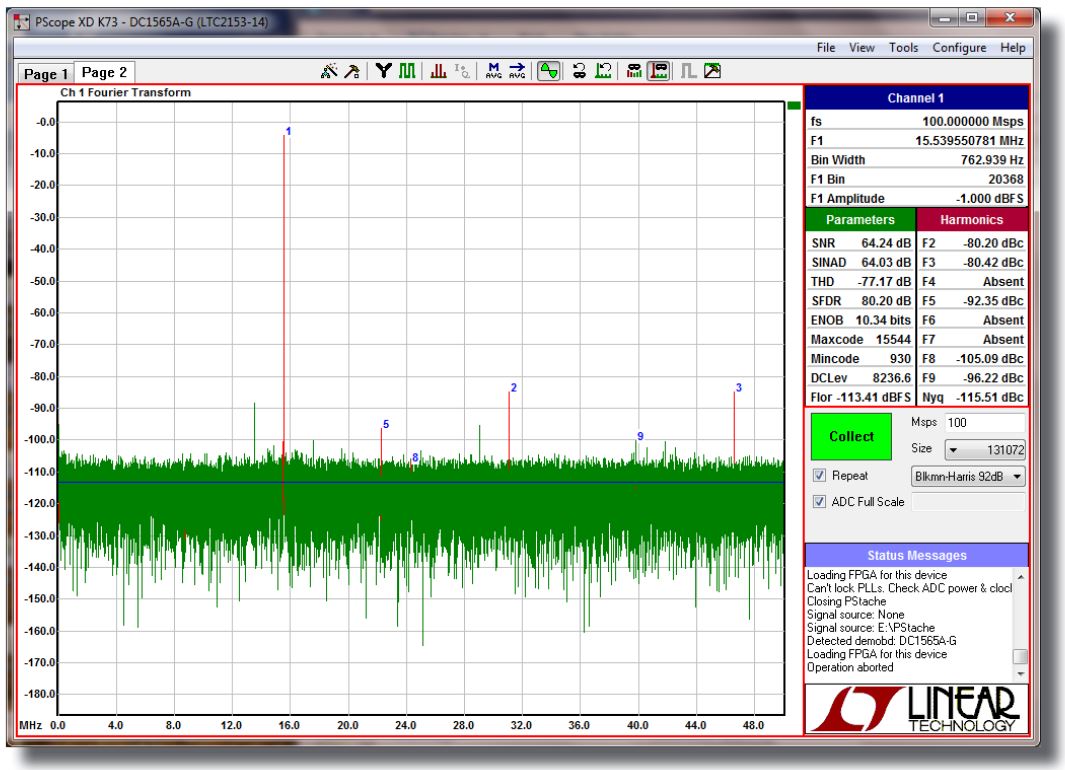Open the View menu
Screen dimensions: 1065x770
(861, 48)
